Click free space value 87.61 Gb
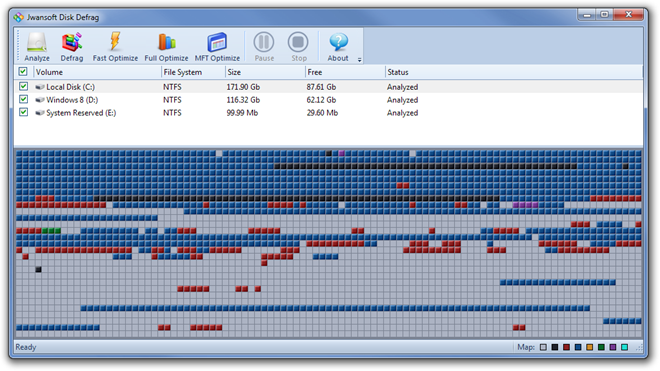Image resolution: width=660 pixels, height=371 pixels. coord(321,87)
